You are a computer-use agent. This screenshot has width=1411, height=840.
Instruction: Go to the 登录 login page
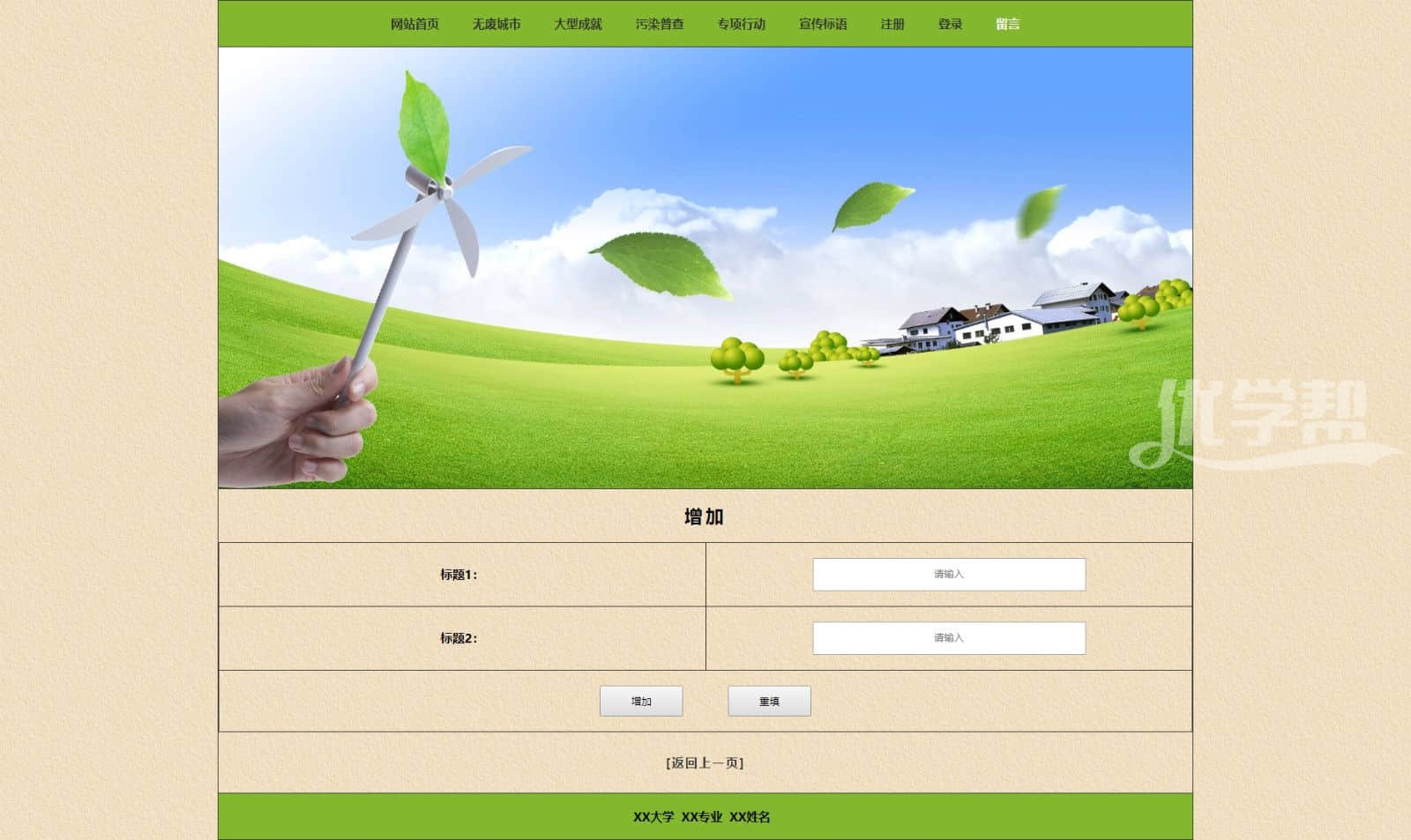coord(950,24)
